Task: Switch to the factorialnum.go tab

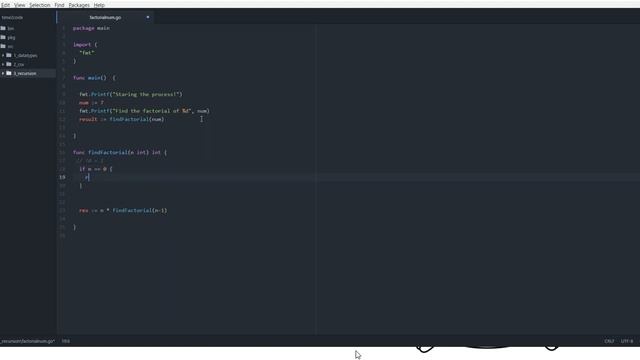Action: (105, 18)
